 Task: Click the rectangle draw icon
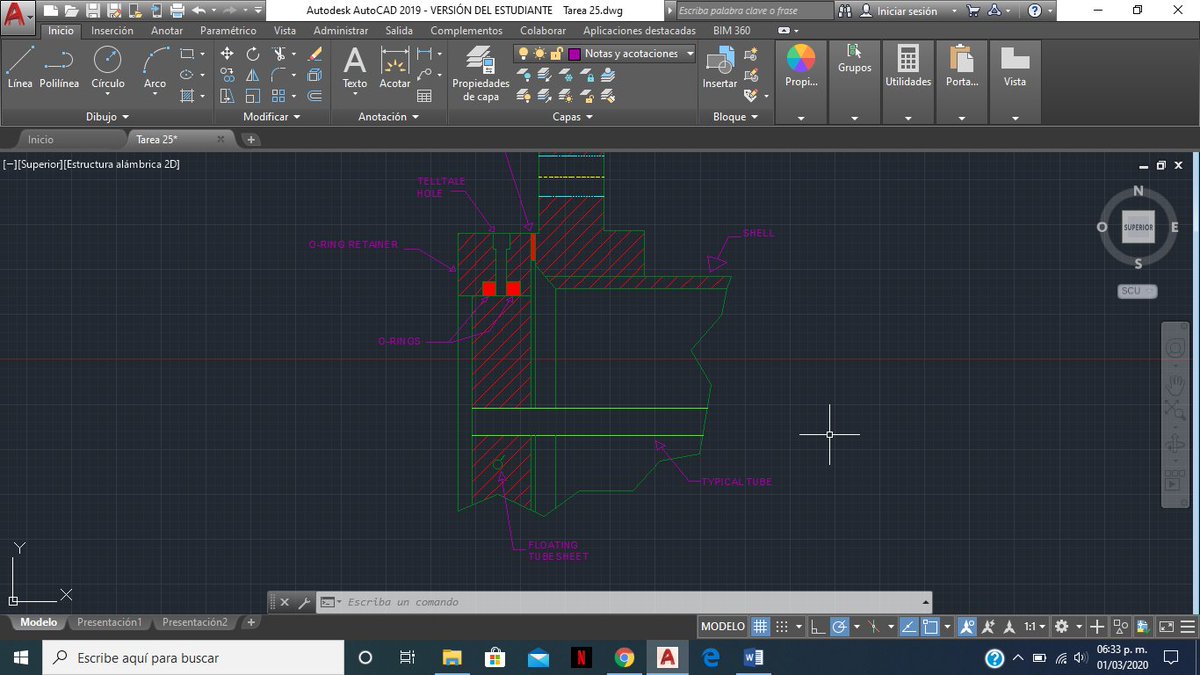pyautogui.click(x=187, y=53)
